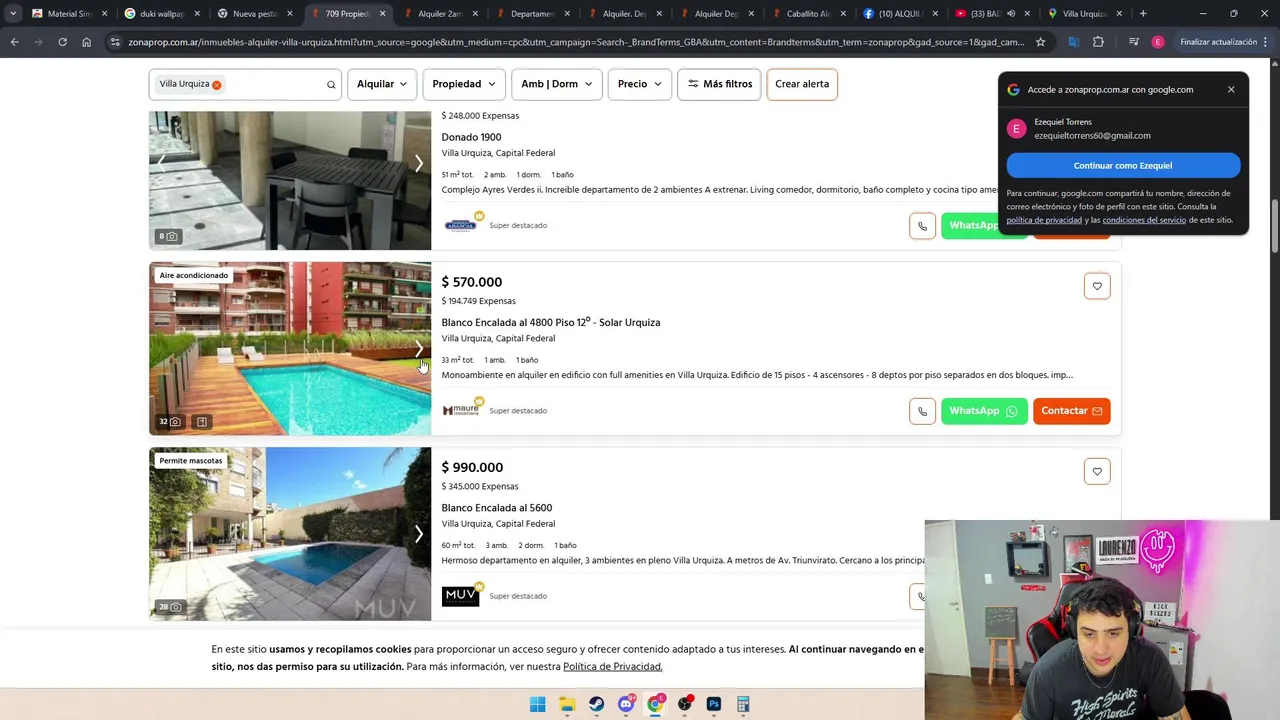This screenshot has height=720, width=1280.
Task: Click the browser home icon
Action: [86, 42]
